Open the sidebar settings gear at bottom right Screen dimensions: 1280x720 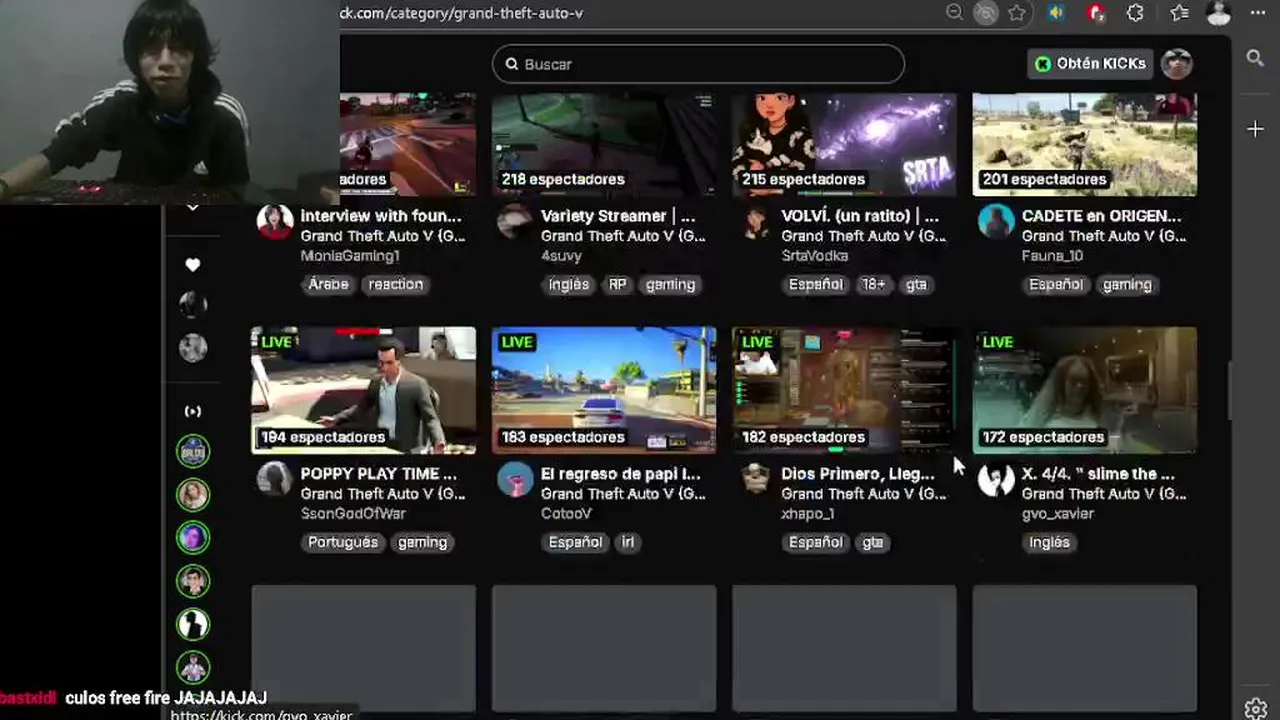(1256, 708)
